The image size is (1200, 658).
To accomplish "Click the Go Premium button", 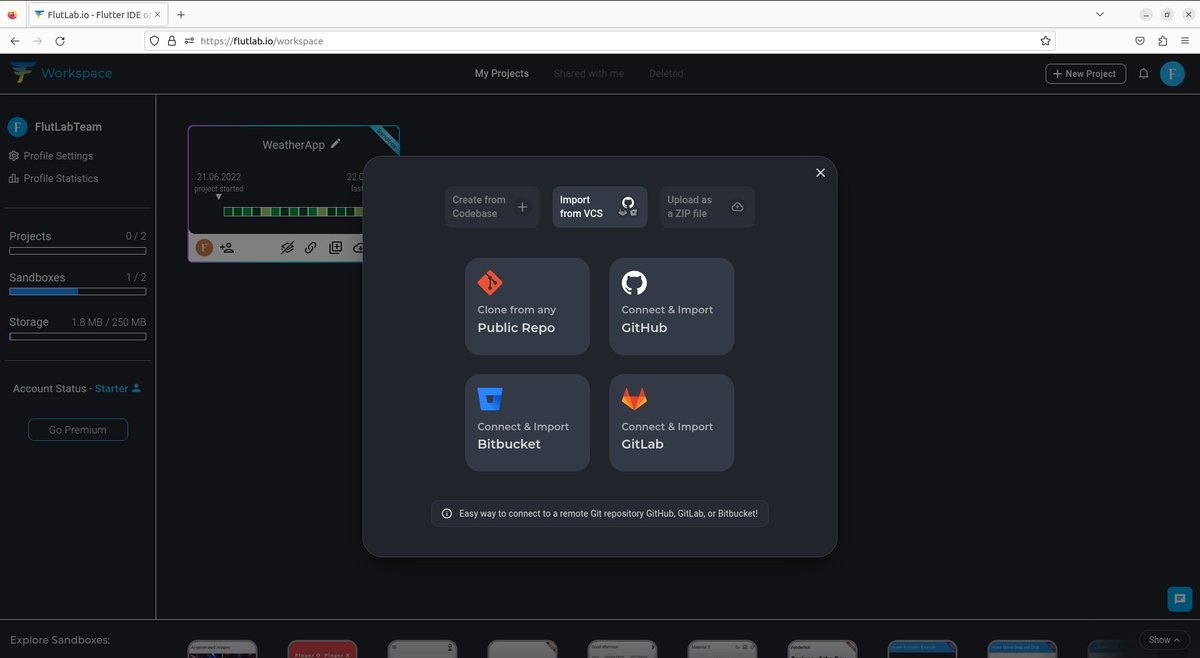I will [x=78, y=430].
